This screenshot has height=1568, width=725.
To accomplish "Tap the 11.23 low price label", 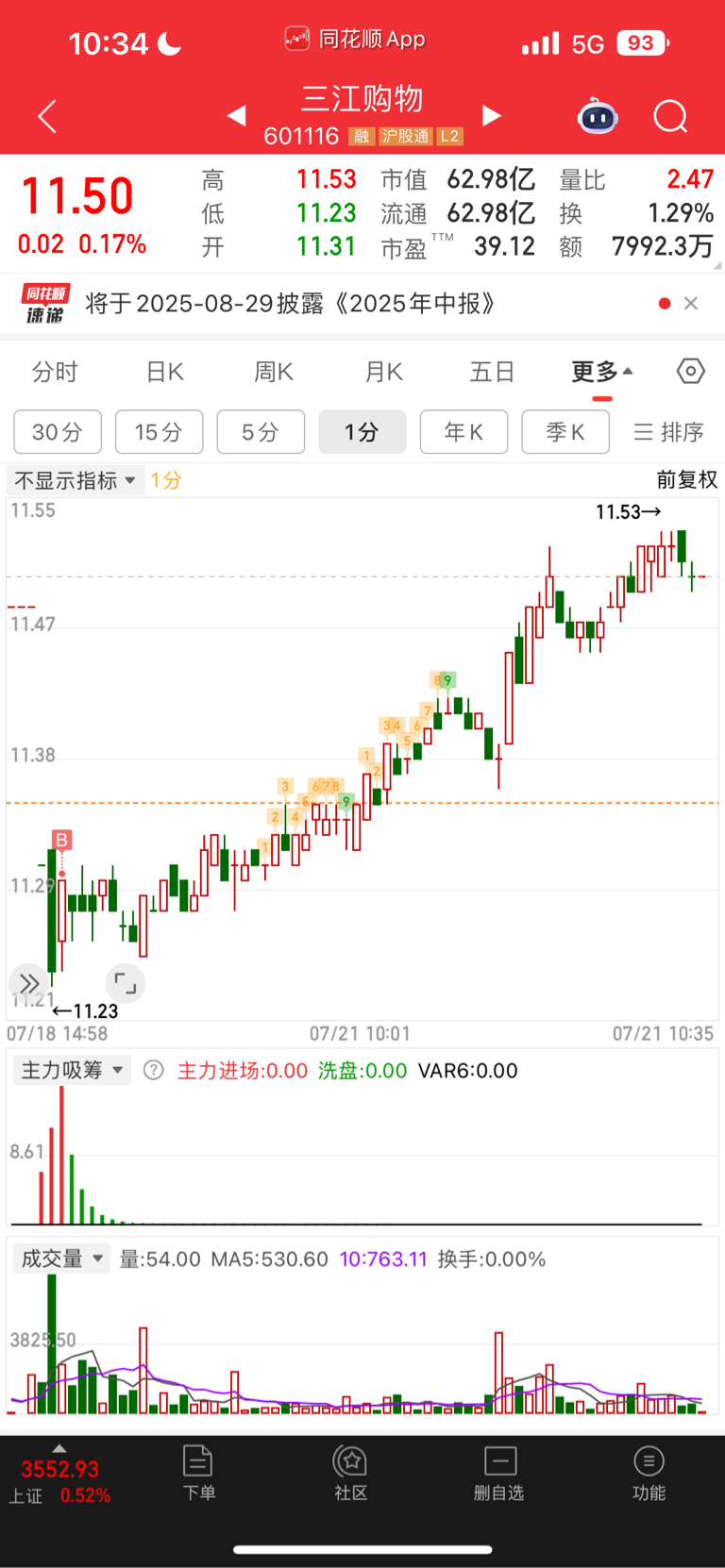I will 85,1010.
